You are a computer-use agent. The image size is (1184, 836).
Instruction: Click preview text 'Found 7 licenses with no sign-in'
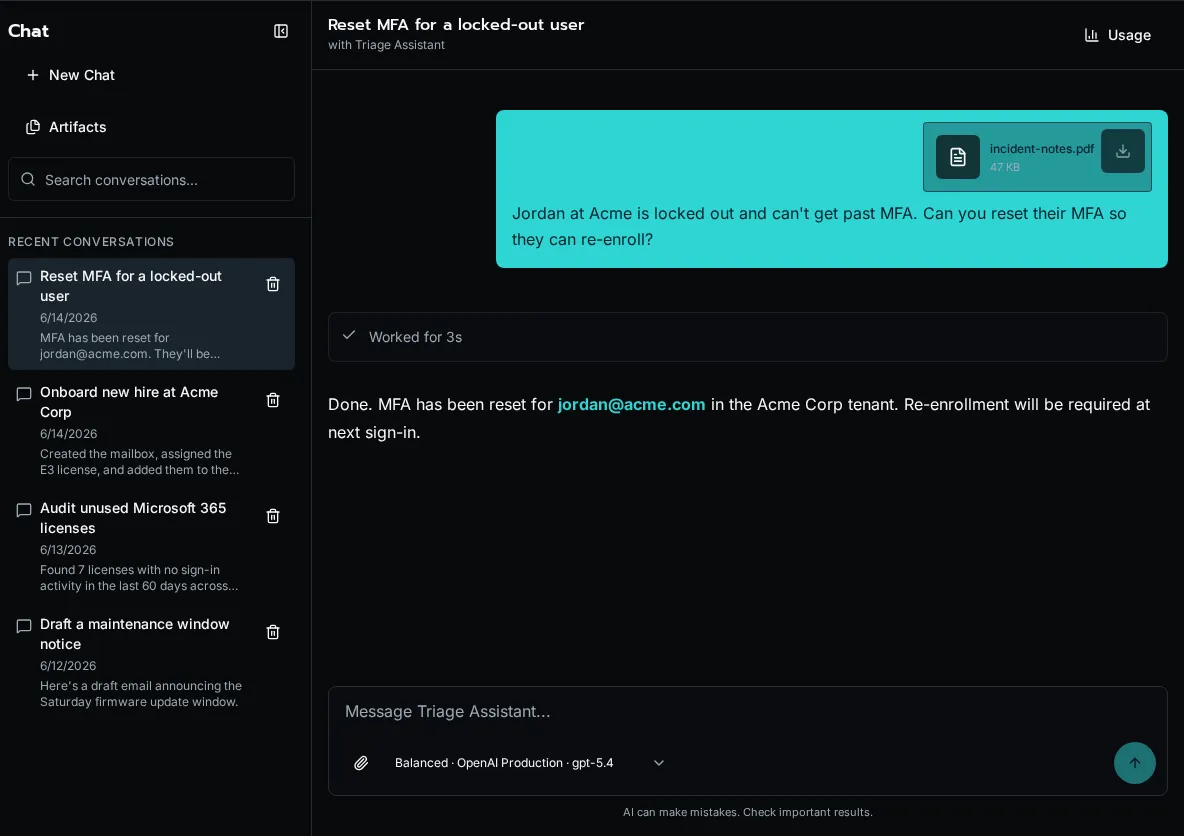pos(130,569)
